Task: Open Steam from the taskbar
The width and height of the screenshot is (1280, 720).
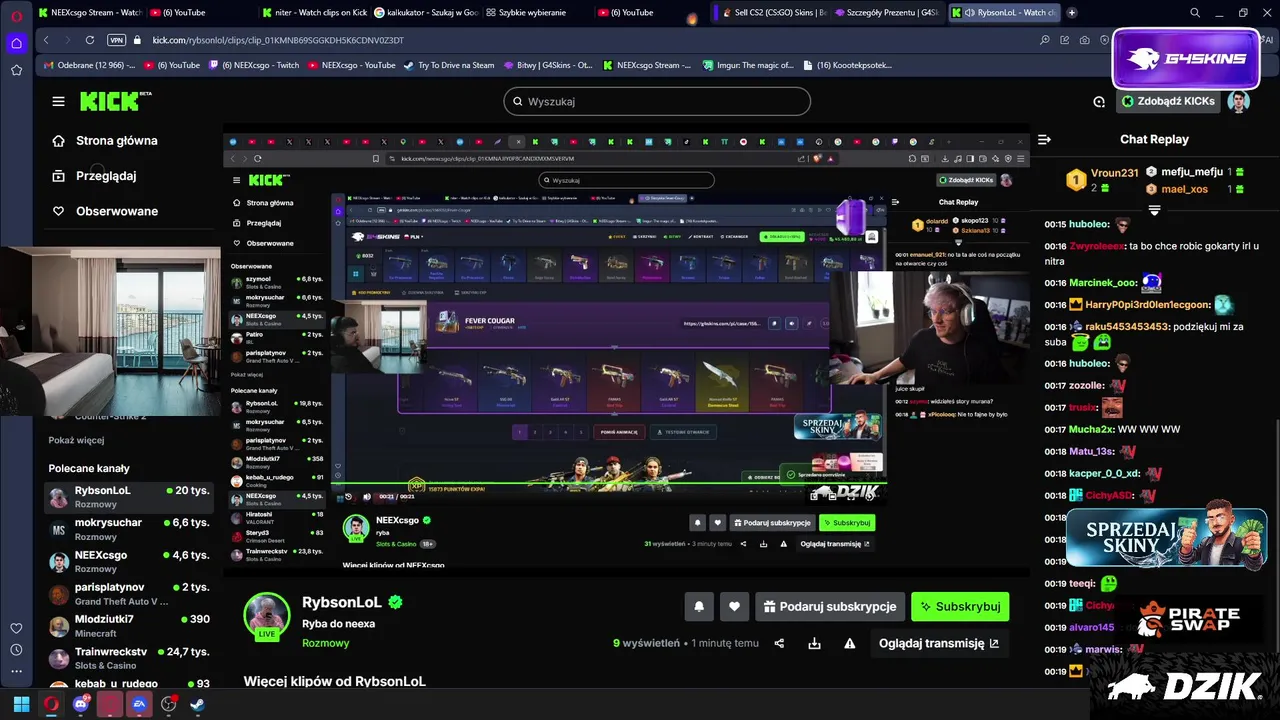Action: 198,704
